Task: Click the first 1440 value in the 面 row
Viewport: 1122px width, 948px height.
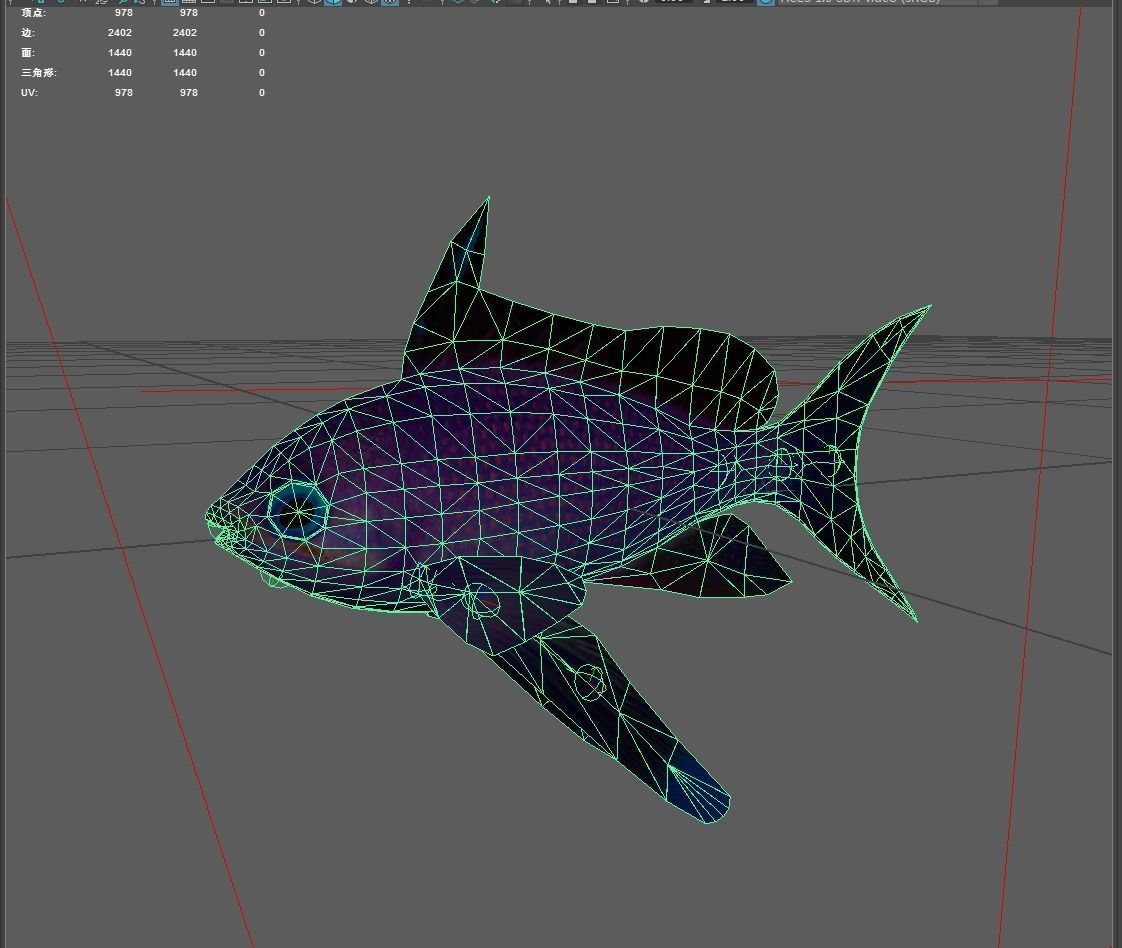Action: pos(119,53)
